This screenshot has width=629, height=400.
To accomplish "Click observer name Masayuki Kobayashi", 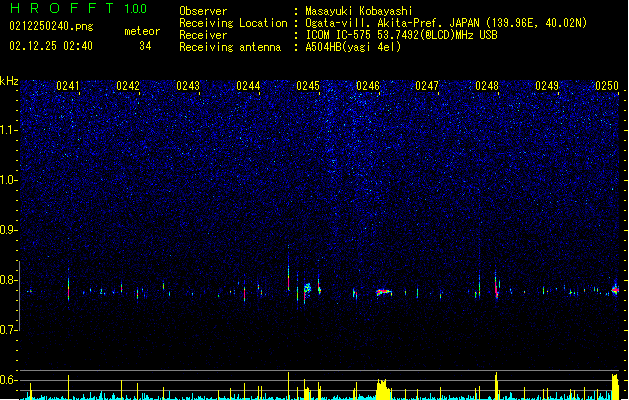I will [x=359, y=11].
